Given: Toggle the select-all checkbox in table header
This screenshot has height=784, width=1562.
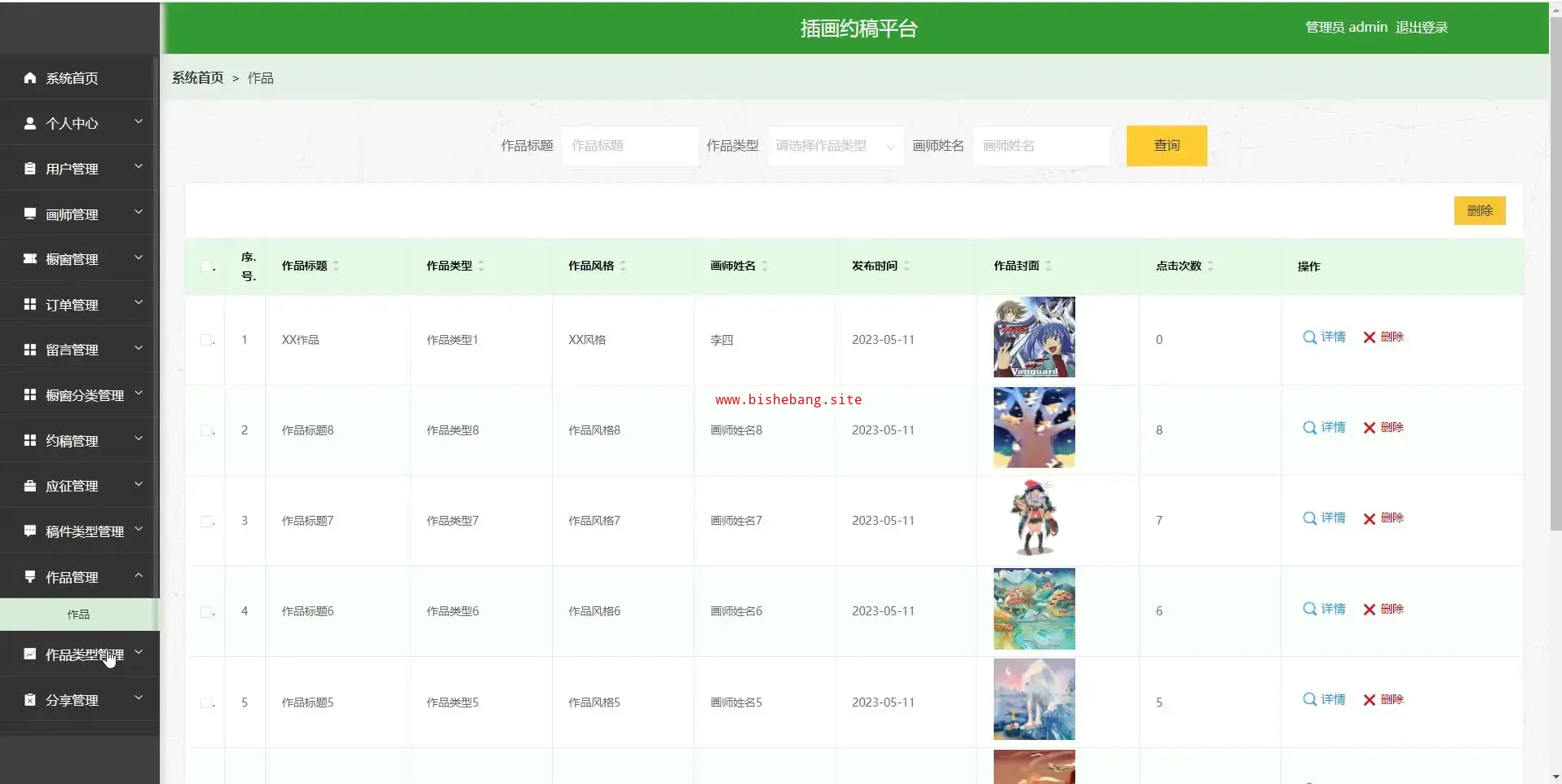Looking at the screenshot, I should [206, 266].
